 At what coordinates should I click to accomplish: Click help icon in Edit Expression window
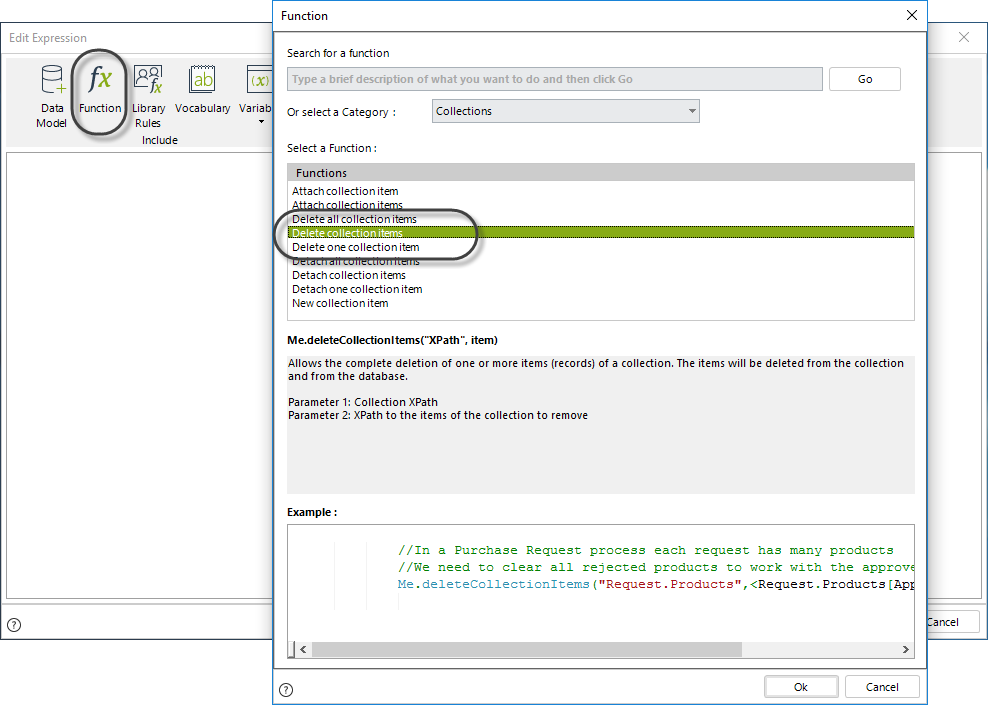(x=14, y=625)
